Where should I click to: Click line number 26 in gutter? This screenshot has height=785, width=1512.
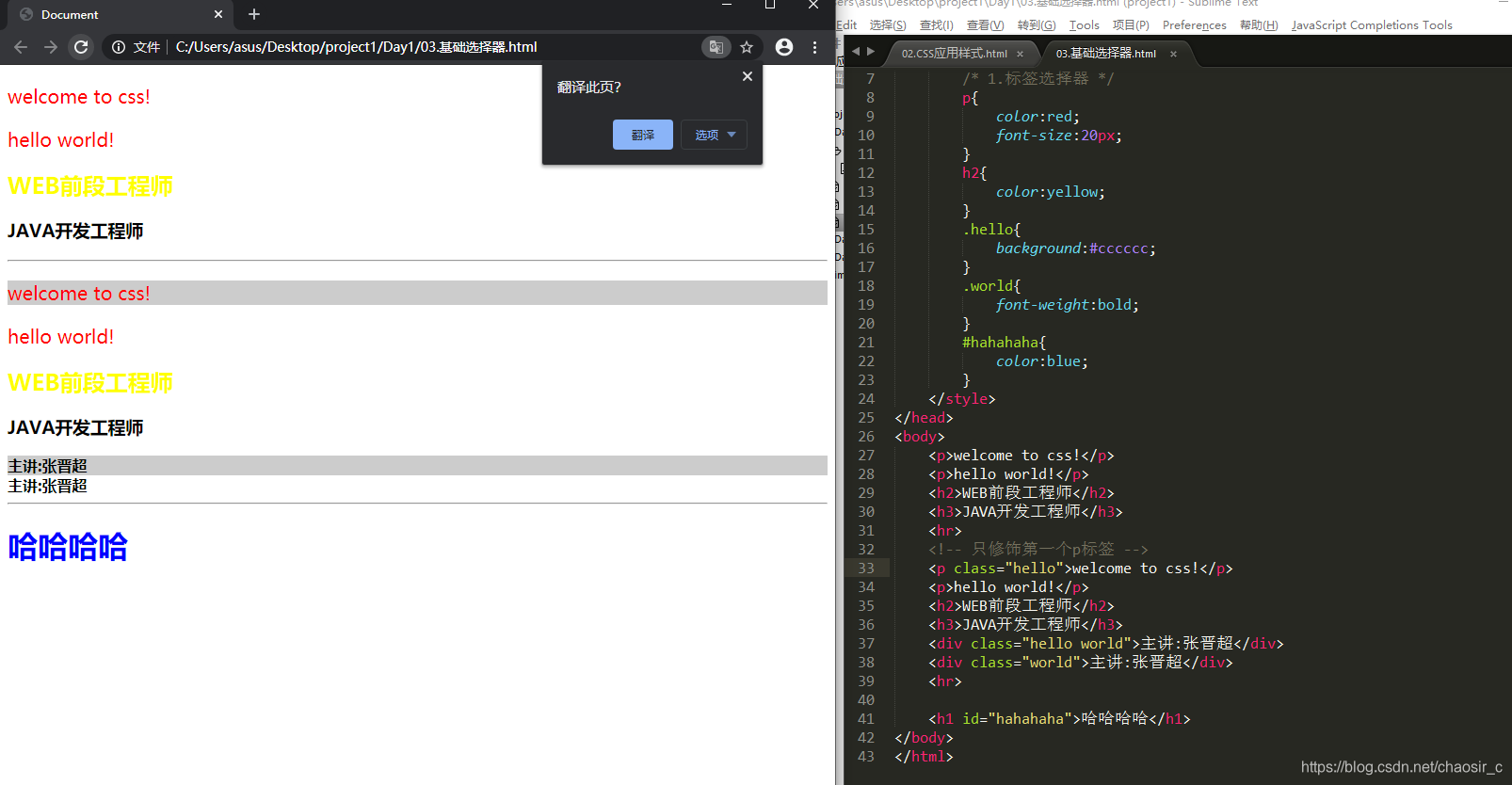[x=866, y=437]
